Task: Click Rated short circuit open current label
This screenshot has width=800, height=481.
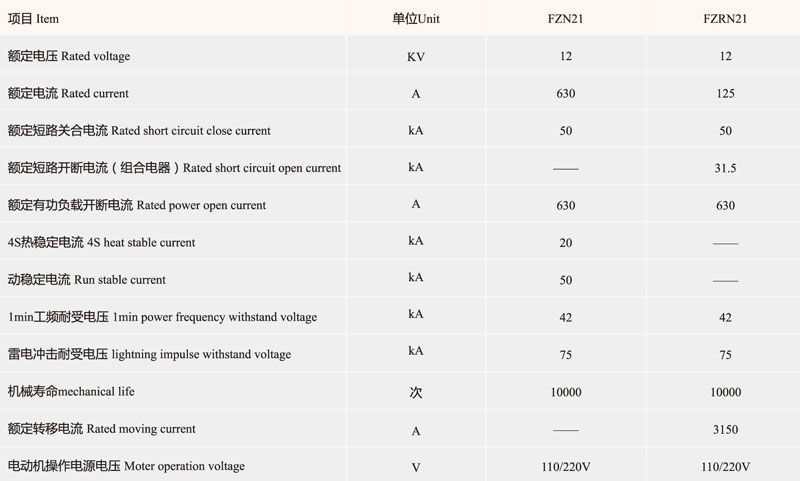Action: tap(174, 168)
